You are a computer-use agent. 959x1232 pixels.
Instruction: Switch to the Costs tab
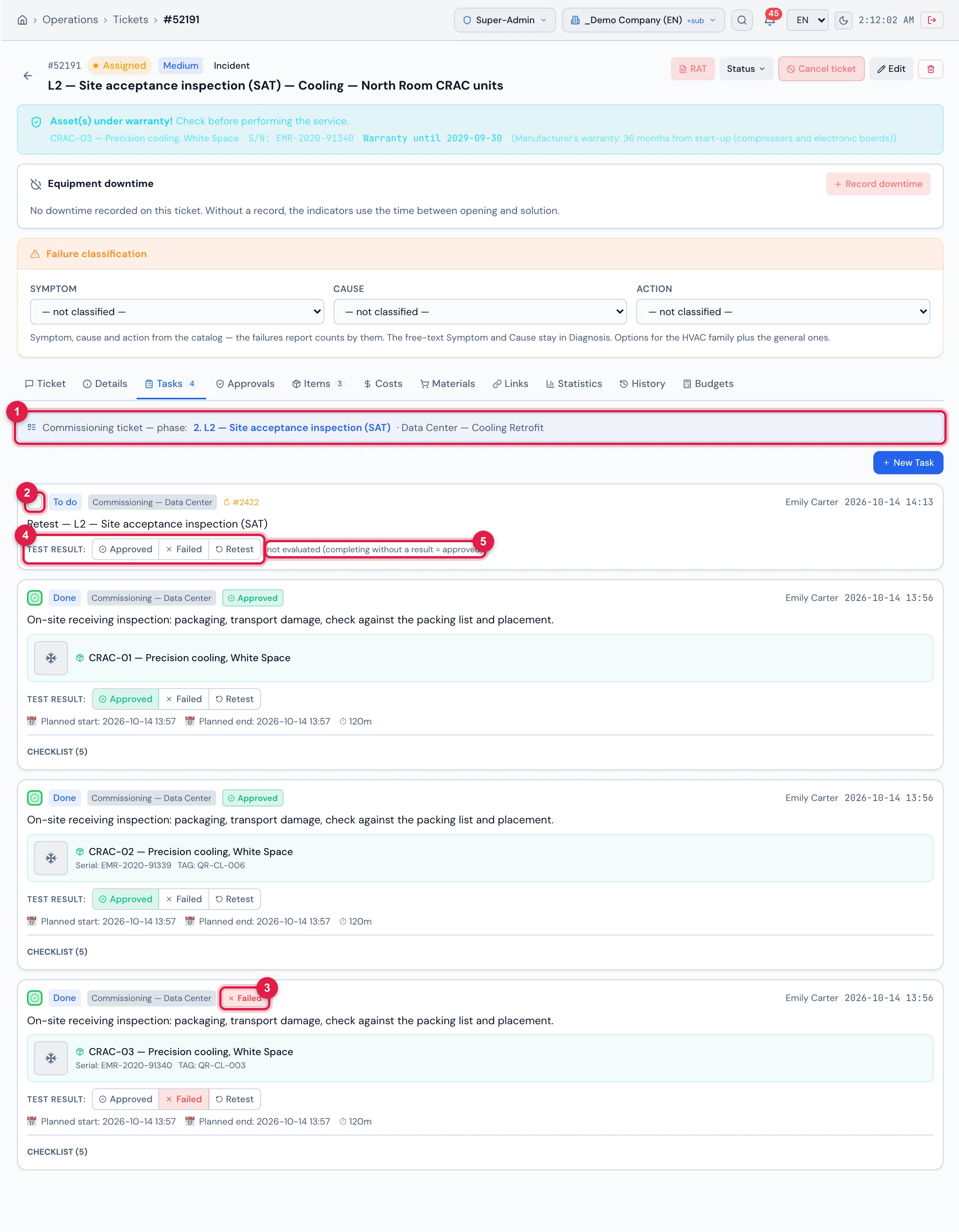point(383,384)
